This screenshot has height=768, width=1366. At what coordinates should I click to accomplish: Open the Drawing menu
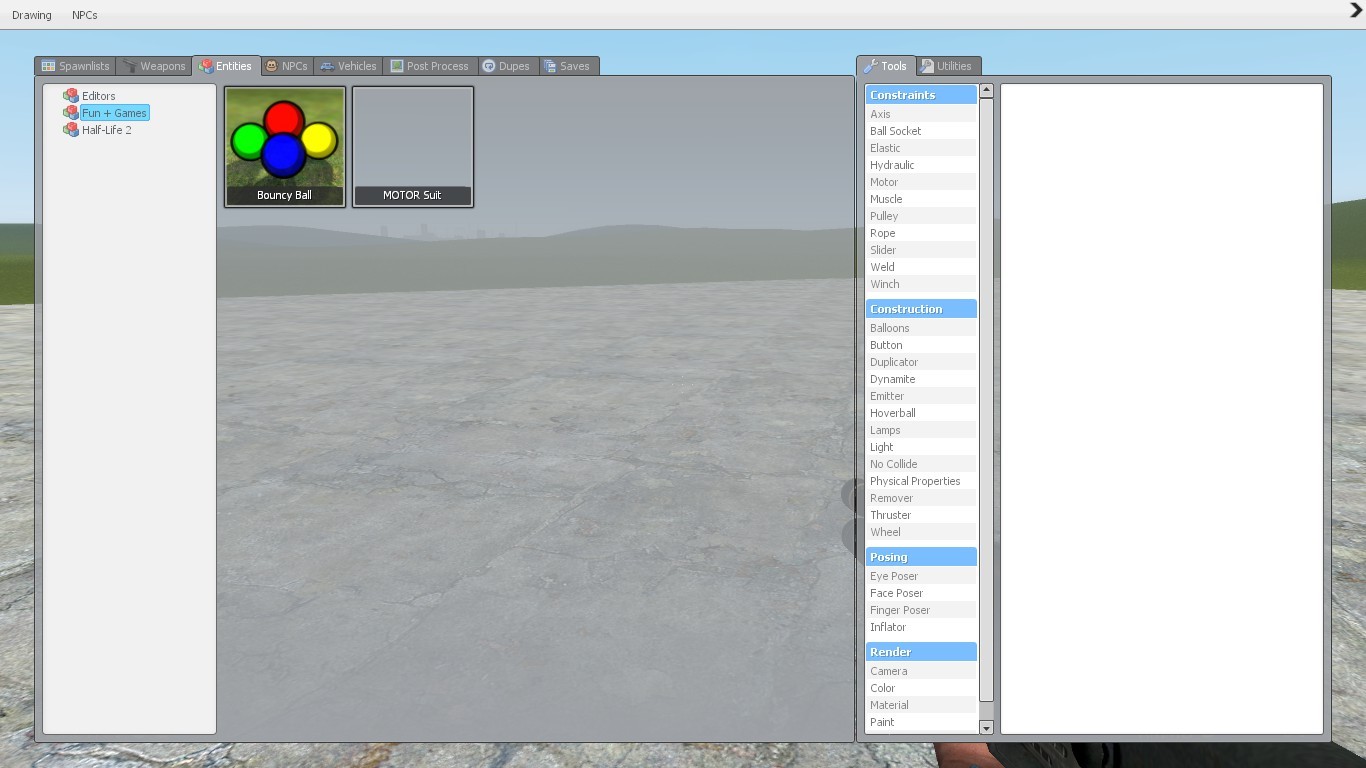[x=31, y=15]
